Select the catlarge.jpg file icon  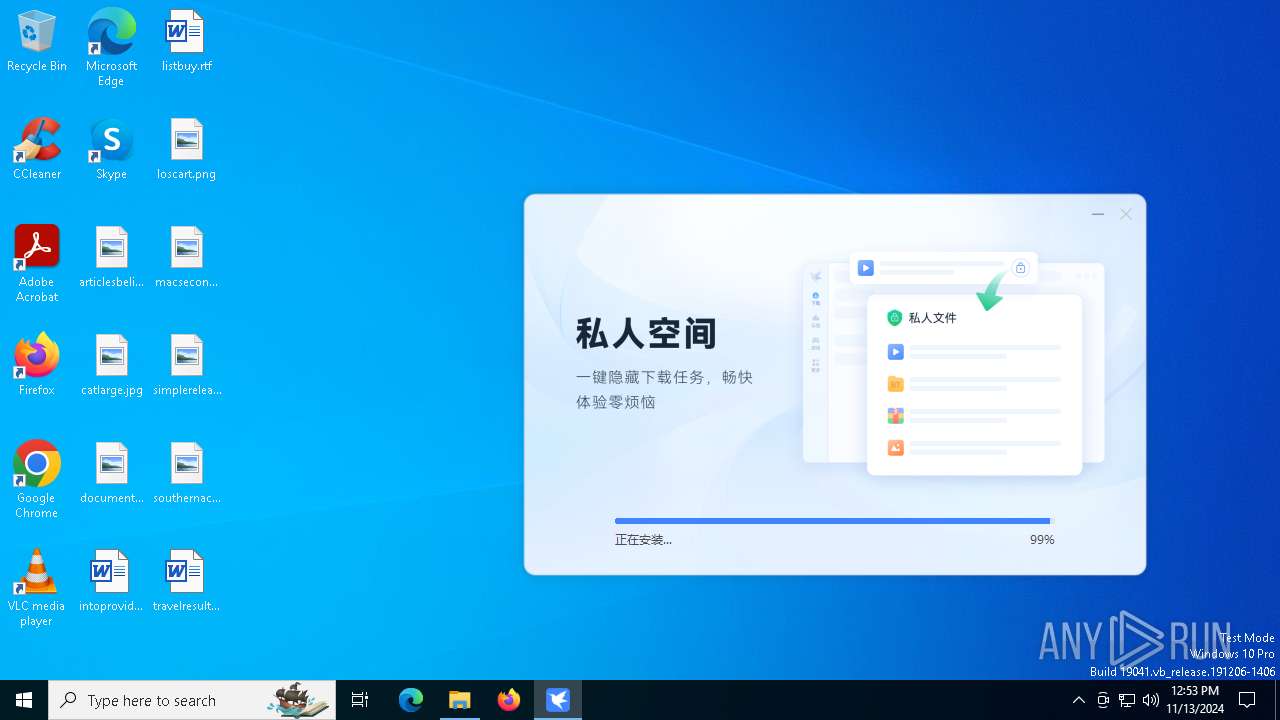[111, 365]
